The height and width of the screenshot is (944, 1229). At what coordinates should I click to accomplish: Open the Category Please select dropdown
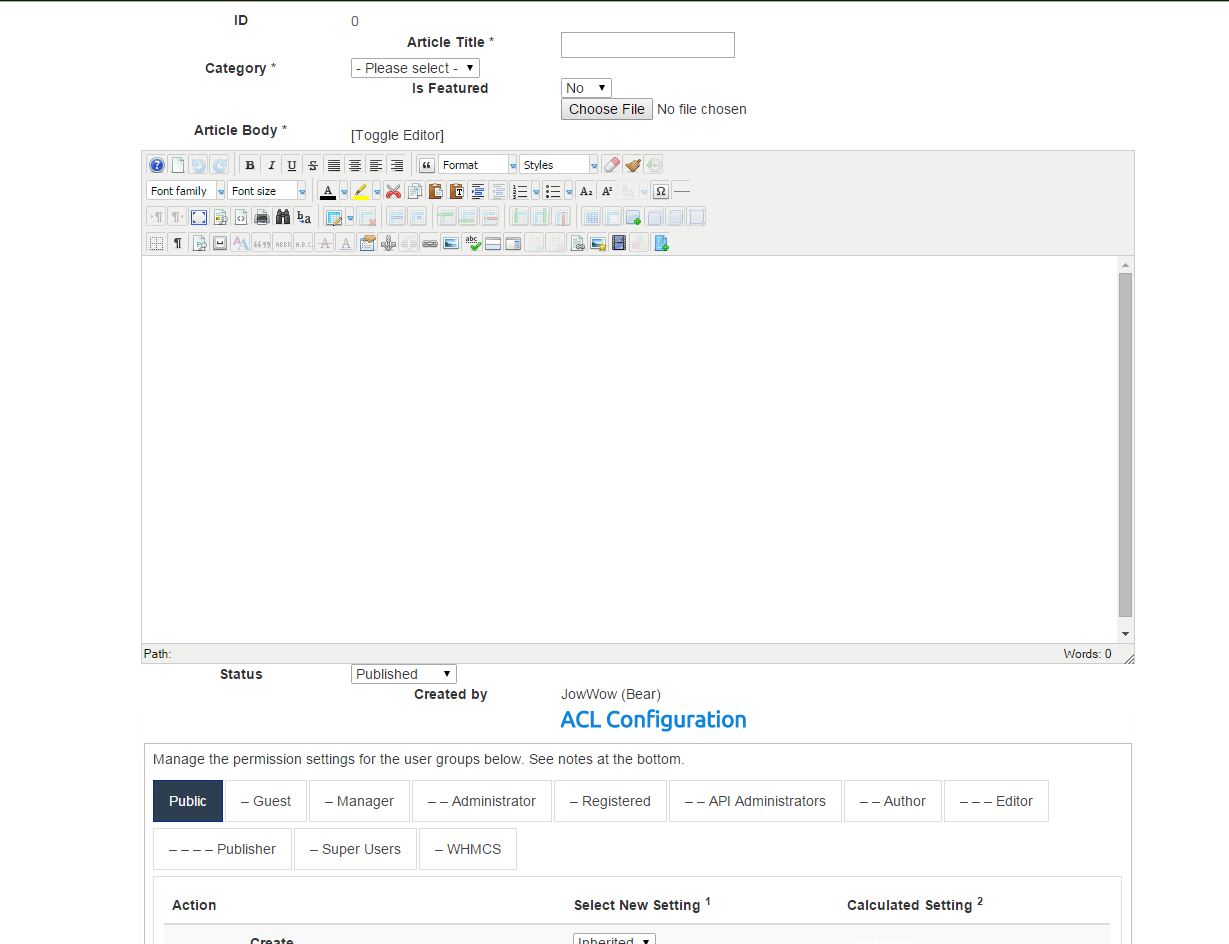point(415,68)
